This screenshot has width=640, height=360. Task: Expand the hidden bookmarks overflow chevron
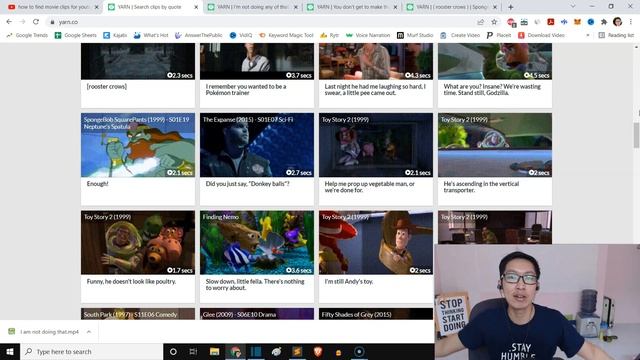click(588, 36)
